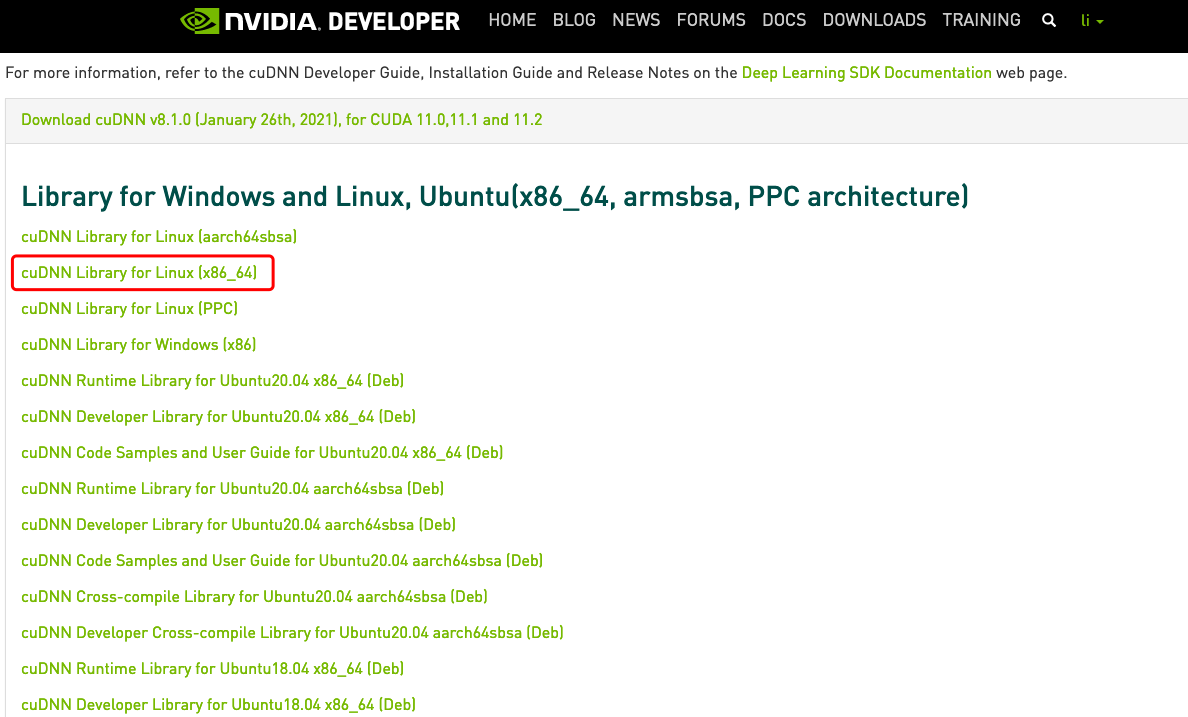Open the DOWNLOADS menu item
Screen dimensions: 1188x717
pos(874,20)
